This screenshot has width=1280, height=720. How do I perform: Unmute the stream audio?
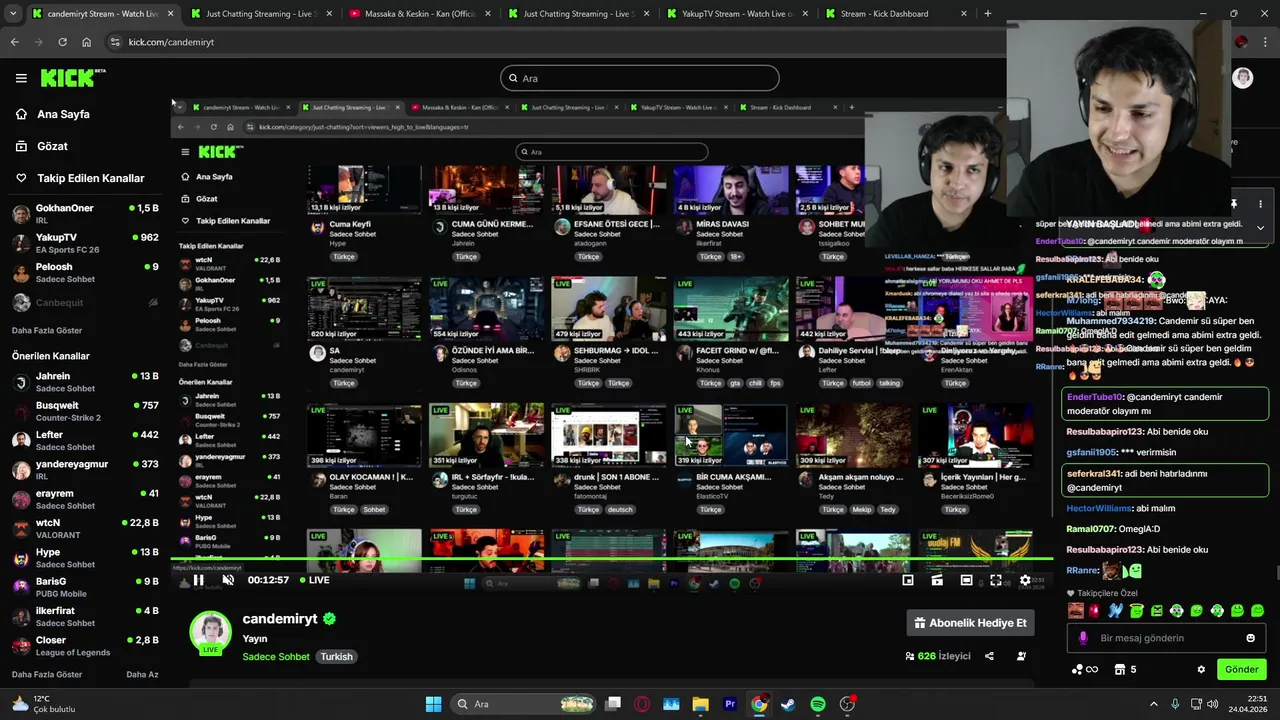228,580
